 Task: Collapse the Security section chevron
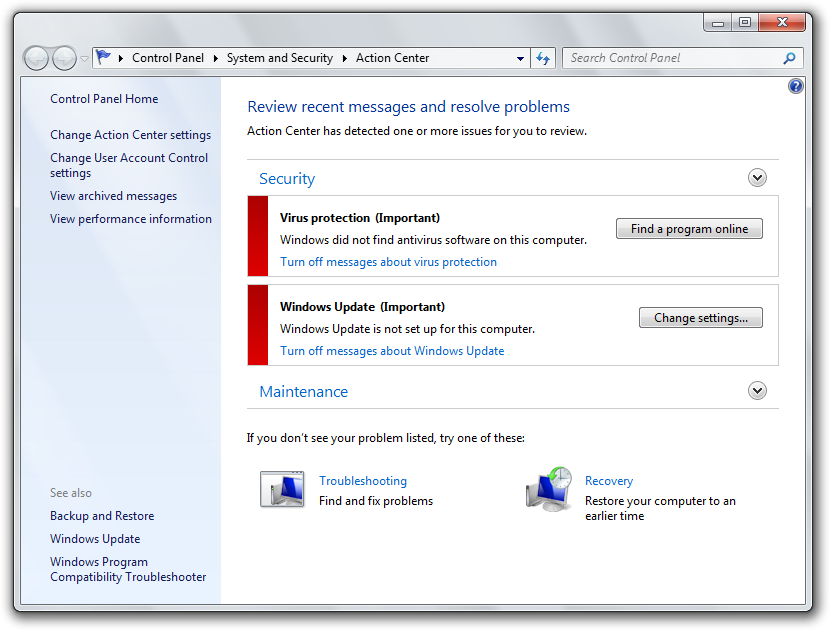757,177
